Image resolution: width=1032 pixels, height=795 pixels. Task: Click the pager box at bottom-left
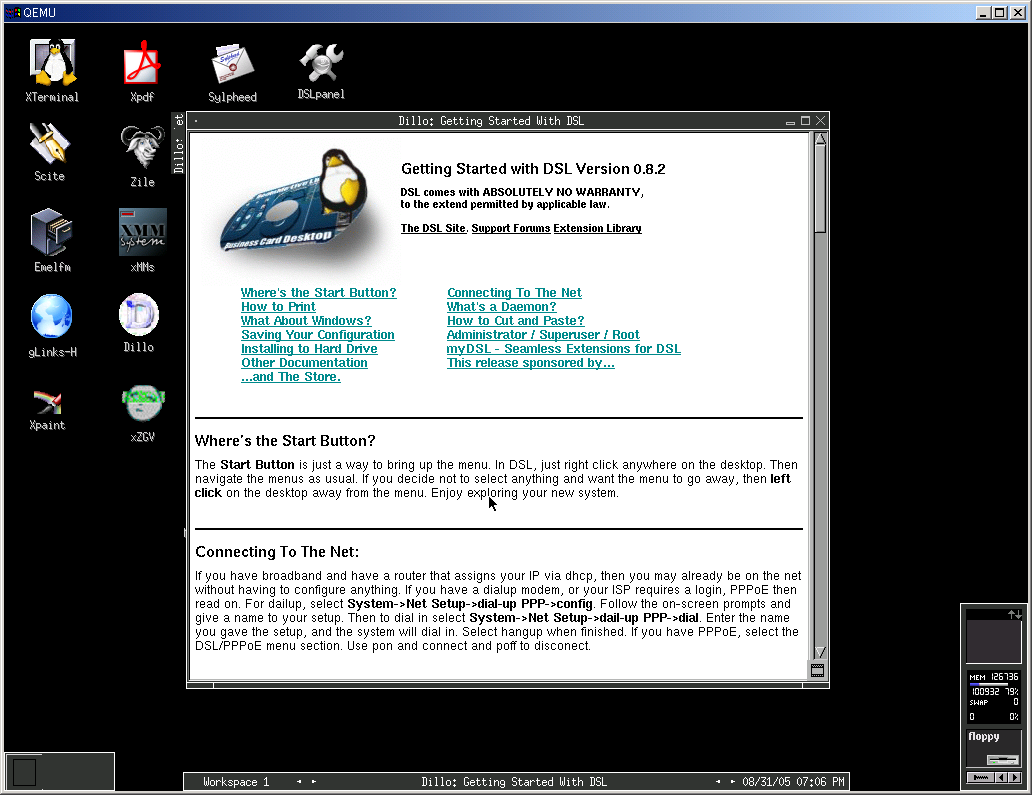(x=24, y=773)
